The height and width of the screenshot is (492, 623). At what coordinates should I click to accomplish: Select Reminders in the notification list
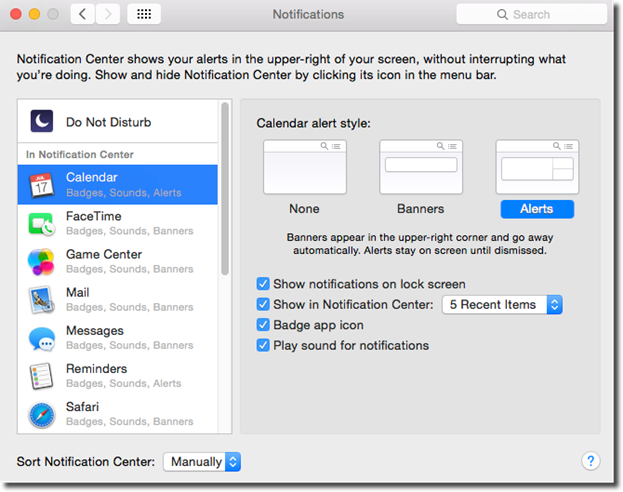click(x=118, y=376)
